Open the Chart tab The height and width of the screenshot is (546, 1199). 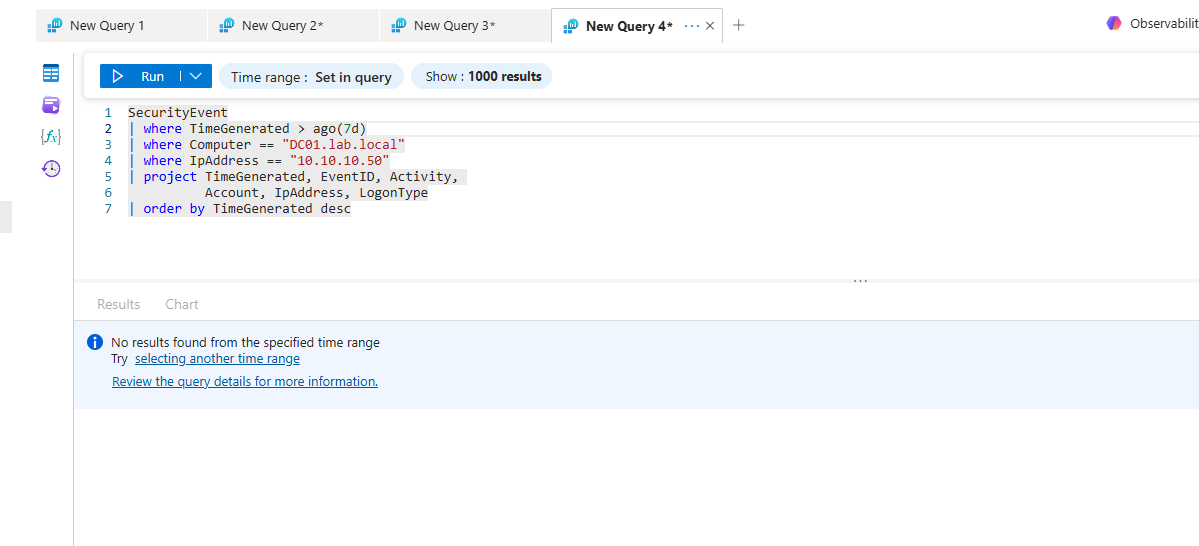[182, 304]
